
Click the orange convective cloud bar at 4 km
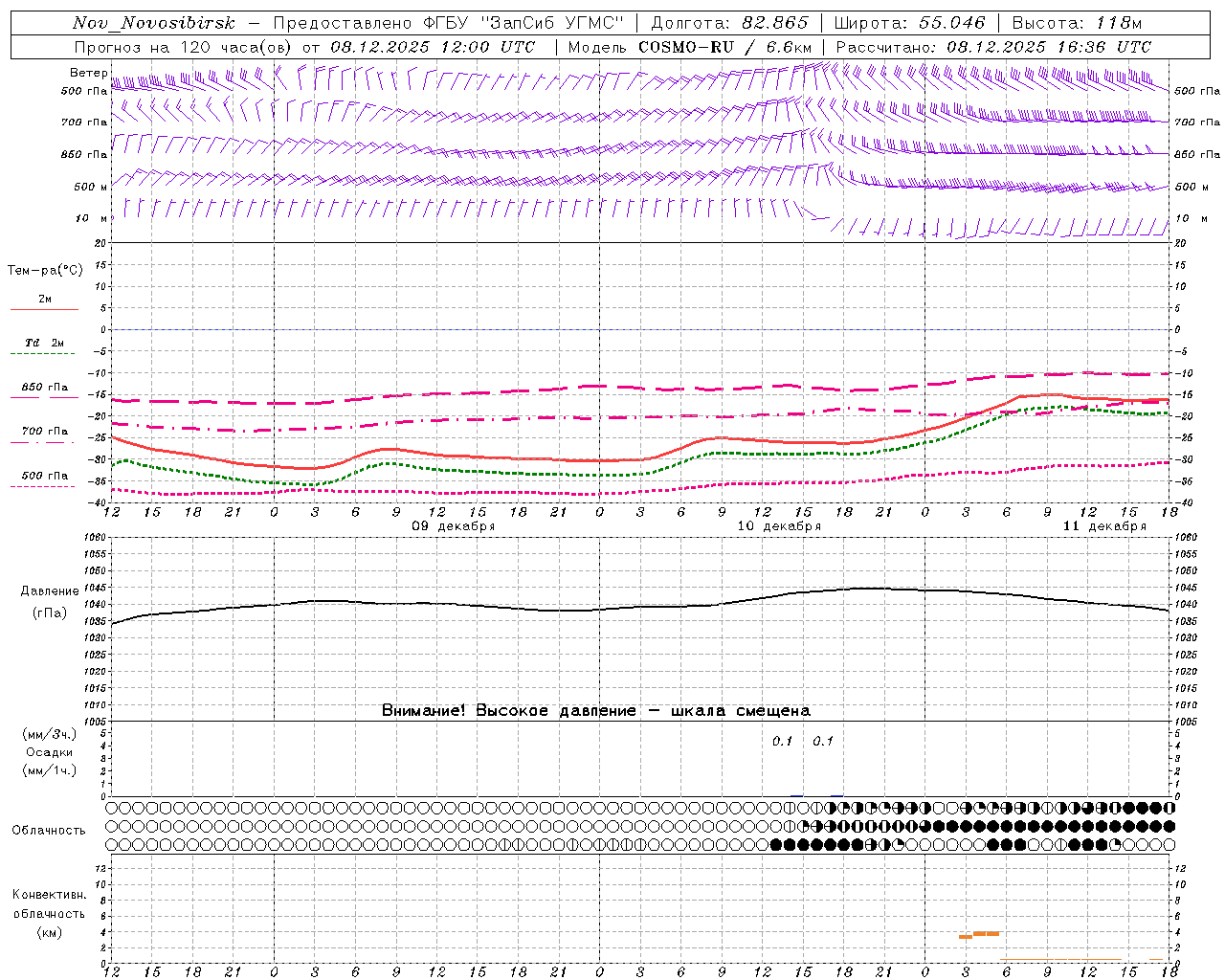point(987,933)
